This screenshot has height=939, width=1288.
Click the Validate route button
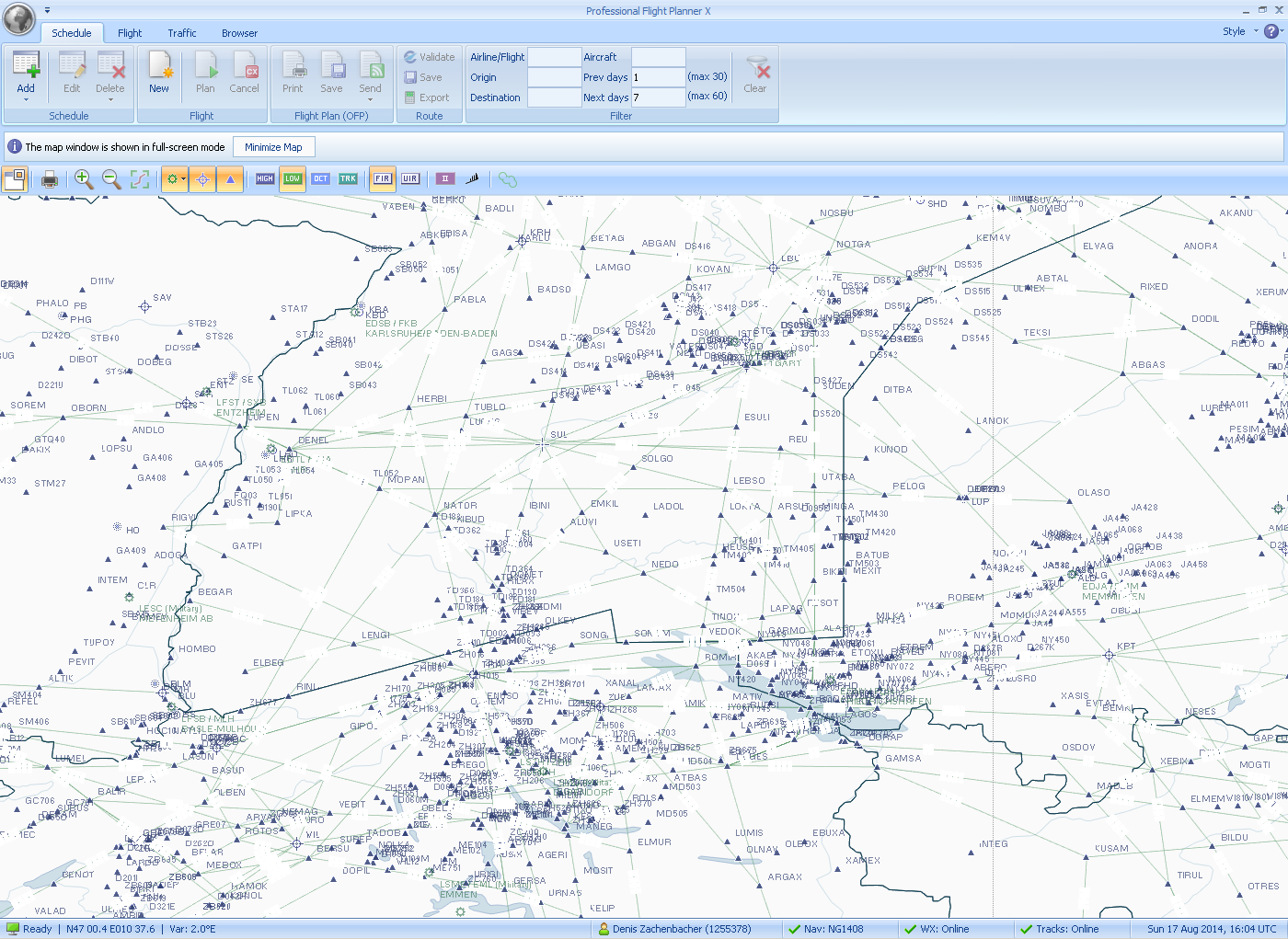click(x=429, y=57)
